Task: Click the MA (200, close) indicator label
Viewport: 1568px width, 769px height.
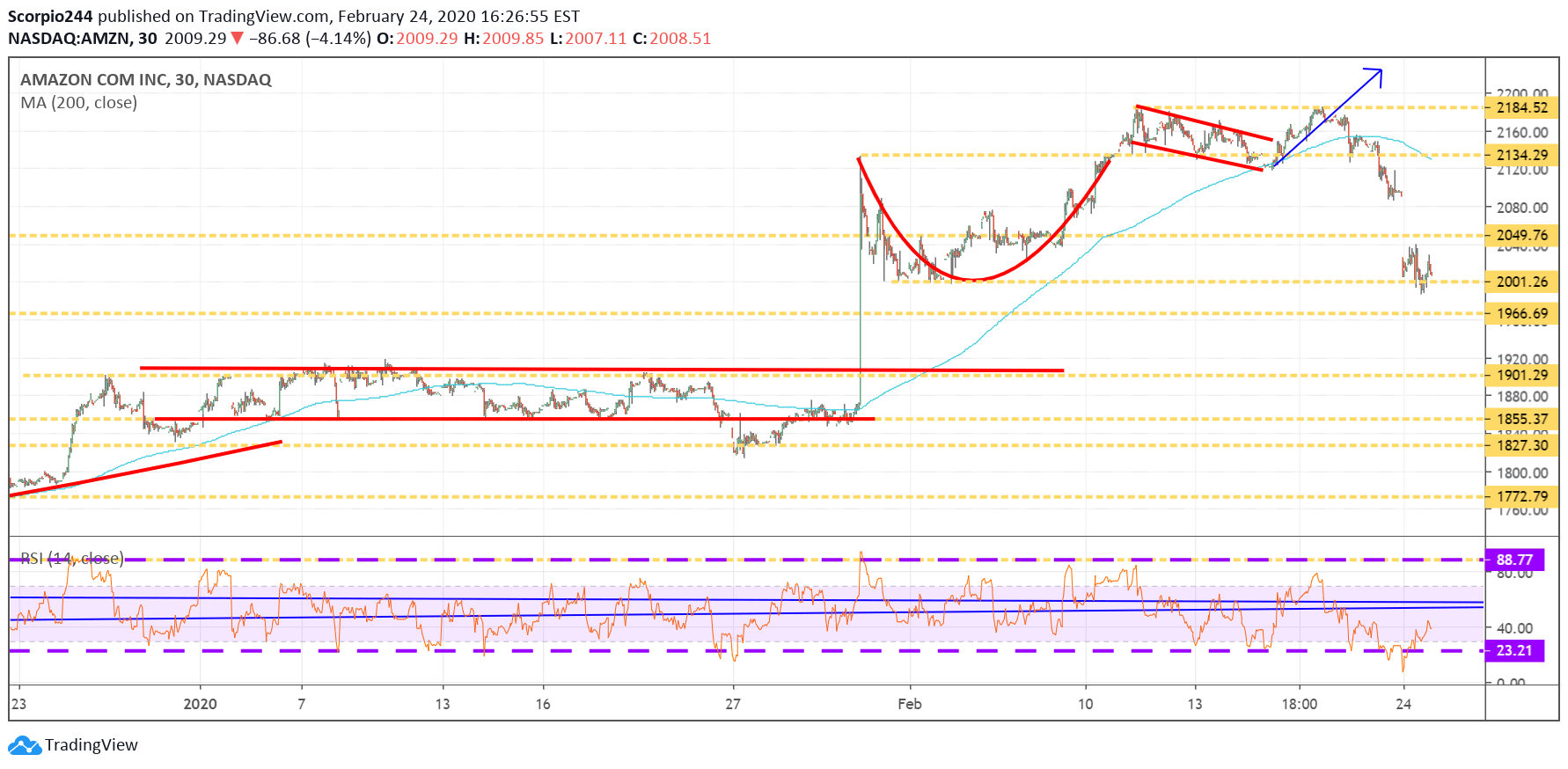Action: [x=79, y=102]
